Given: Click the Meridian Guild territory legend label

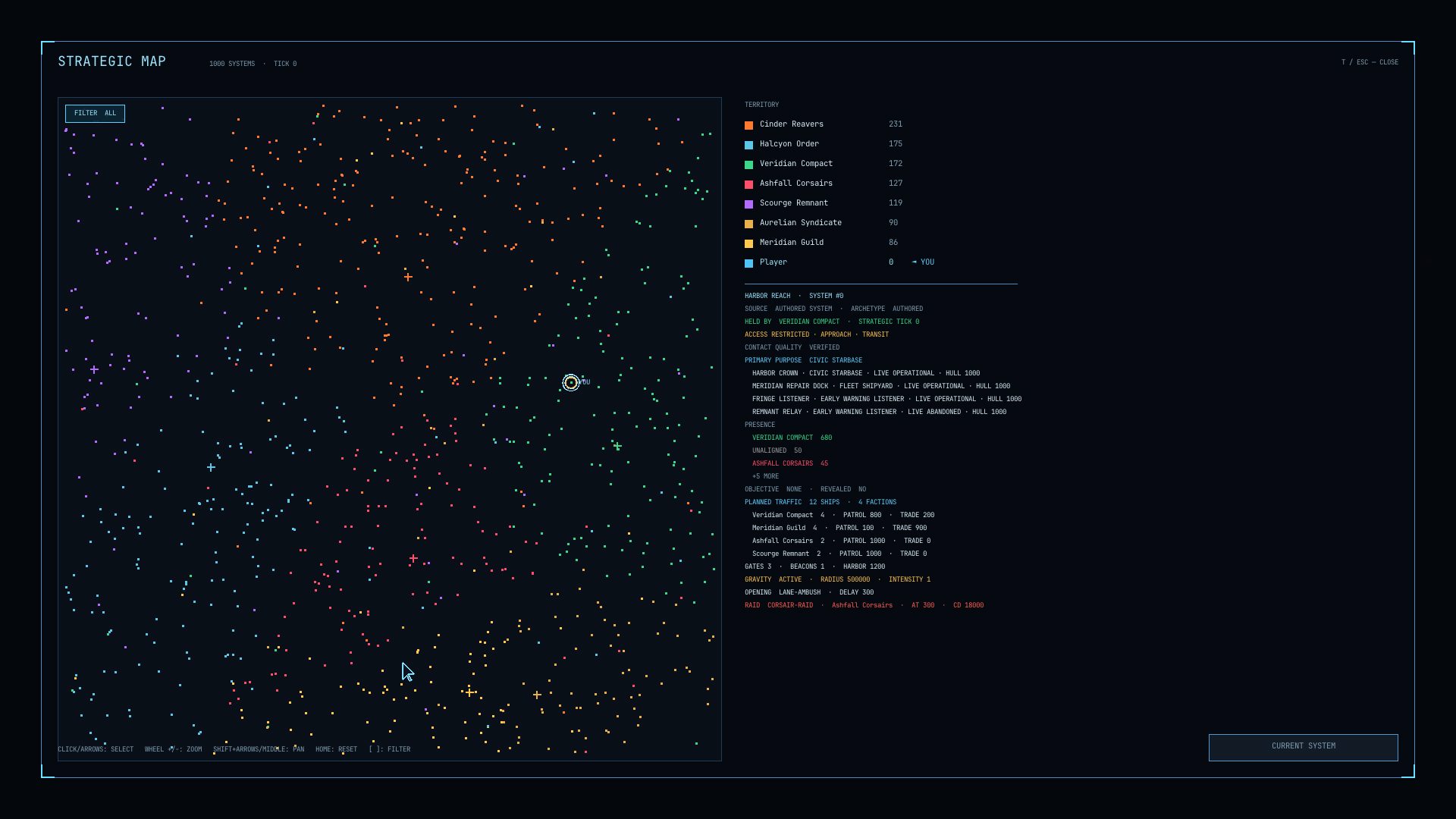Looking at the screenshot, I should [x=791, y=243].
